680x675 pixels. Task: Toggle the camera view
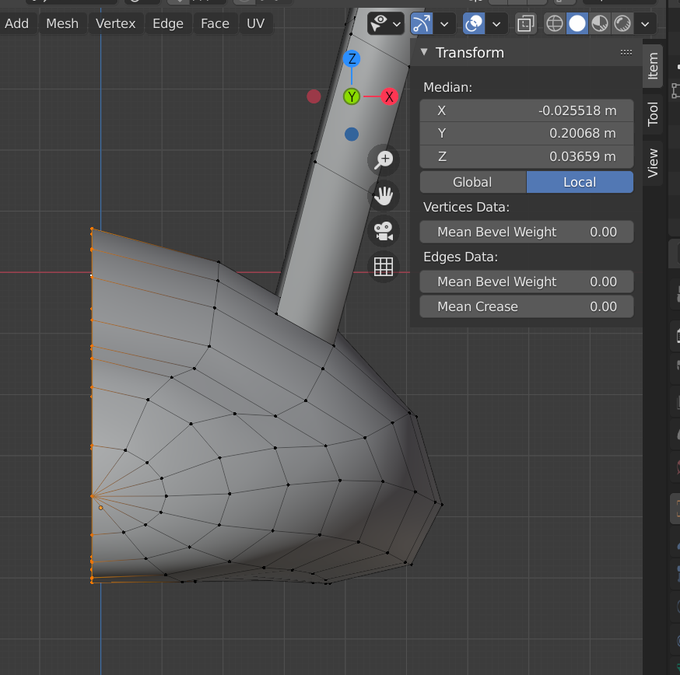coord(383,231)
